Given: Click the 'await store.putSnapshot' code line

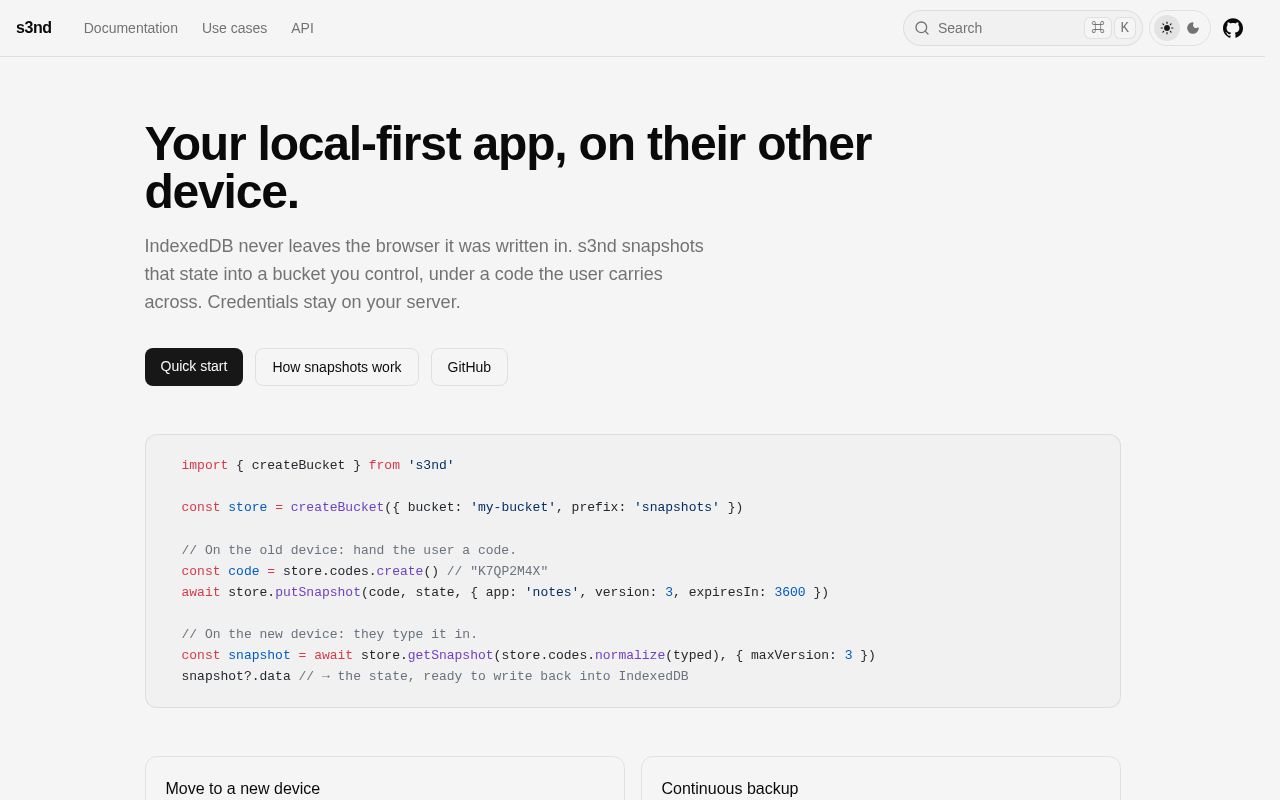Looking at the screenshot, I should (505, 592).
